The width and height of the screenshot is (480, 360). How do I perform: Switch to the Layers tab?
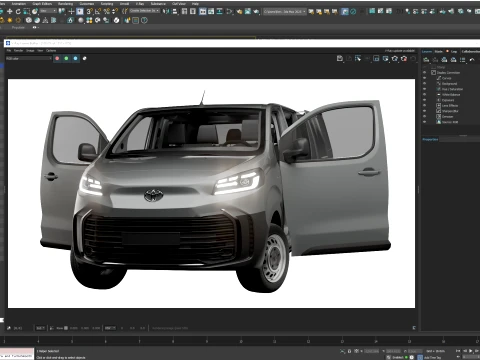coord(427,51)
